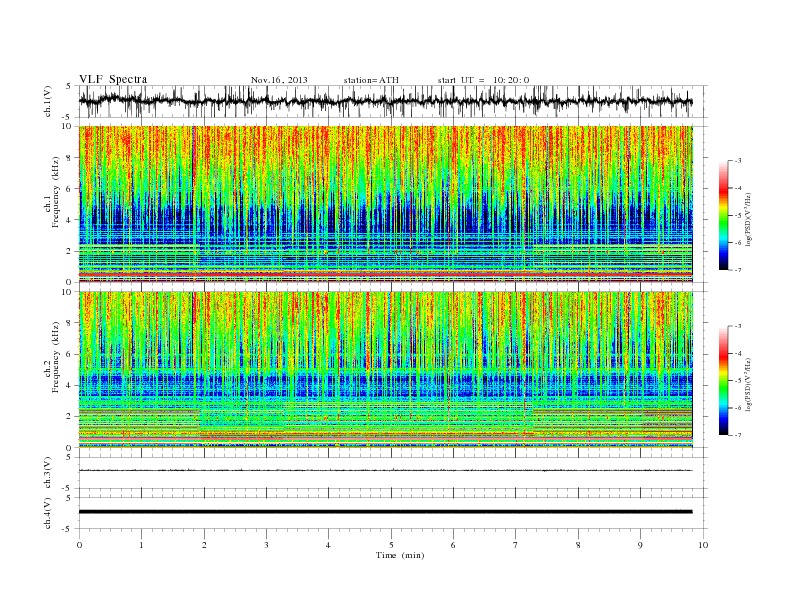The image size is (792, 612).
Task: Click time axis tick label "0"
Action: point(79,545)
